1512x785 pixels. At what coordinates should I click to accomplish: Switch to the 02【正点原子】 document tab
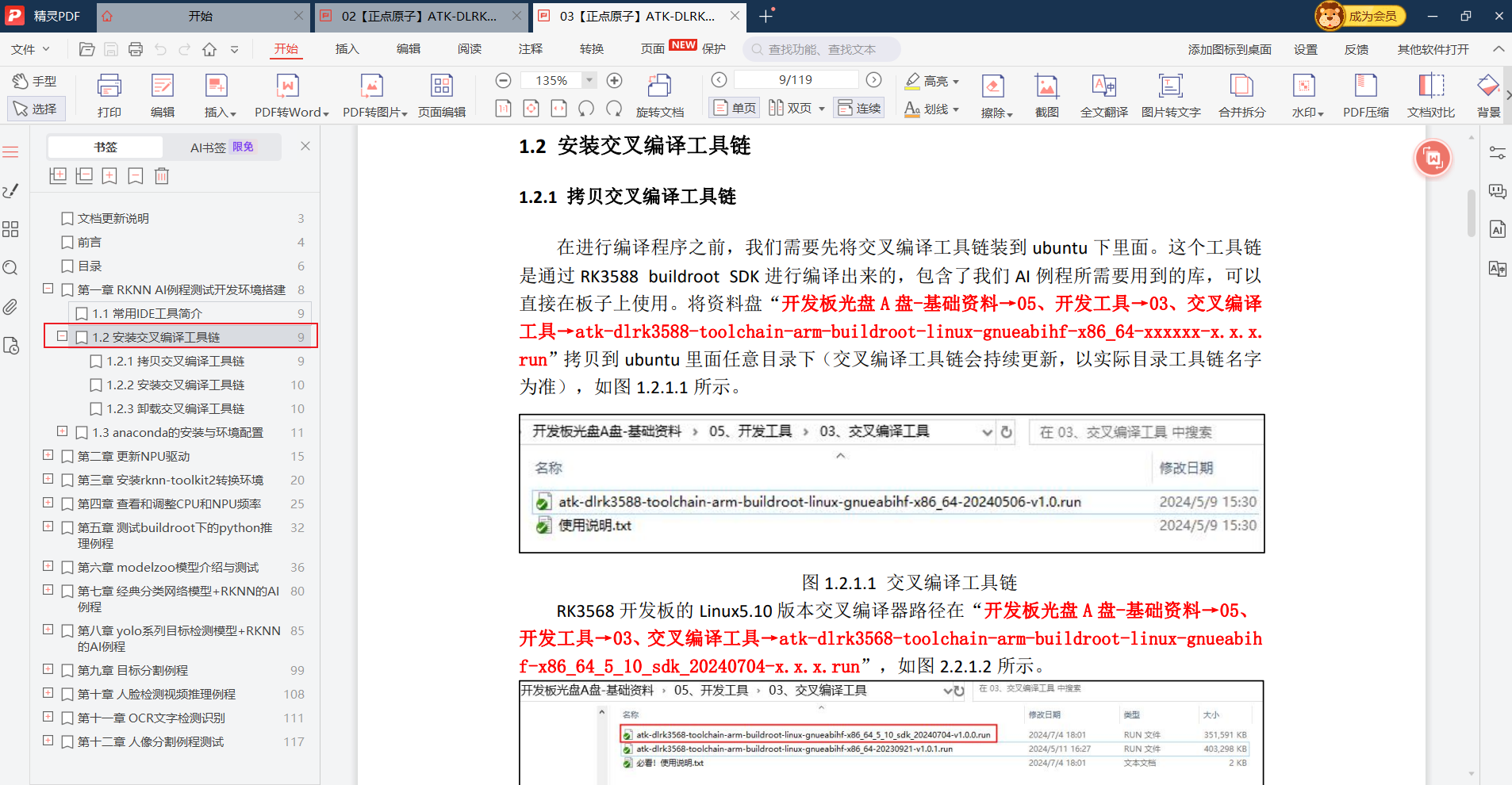pos(419,16)
